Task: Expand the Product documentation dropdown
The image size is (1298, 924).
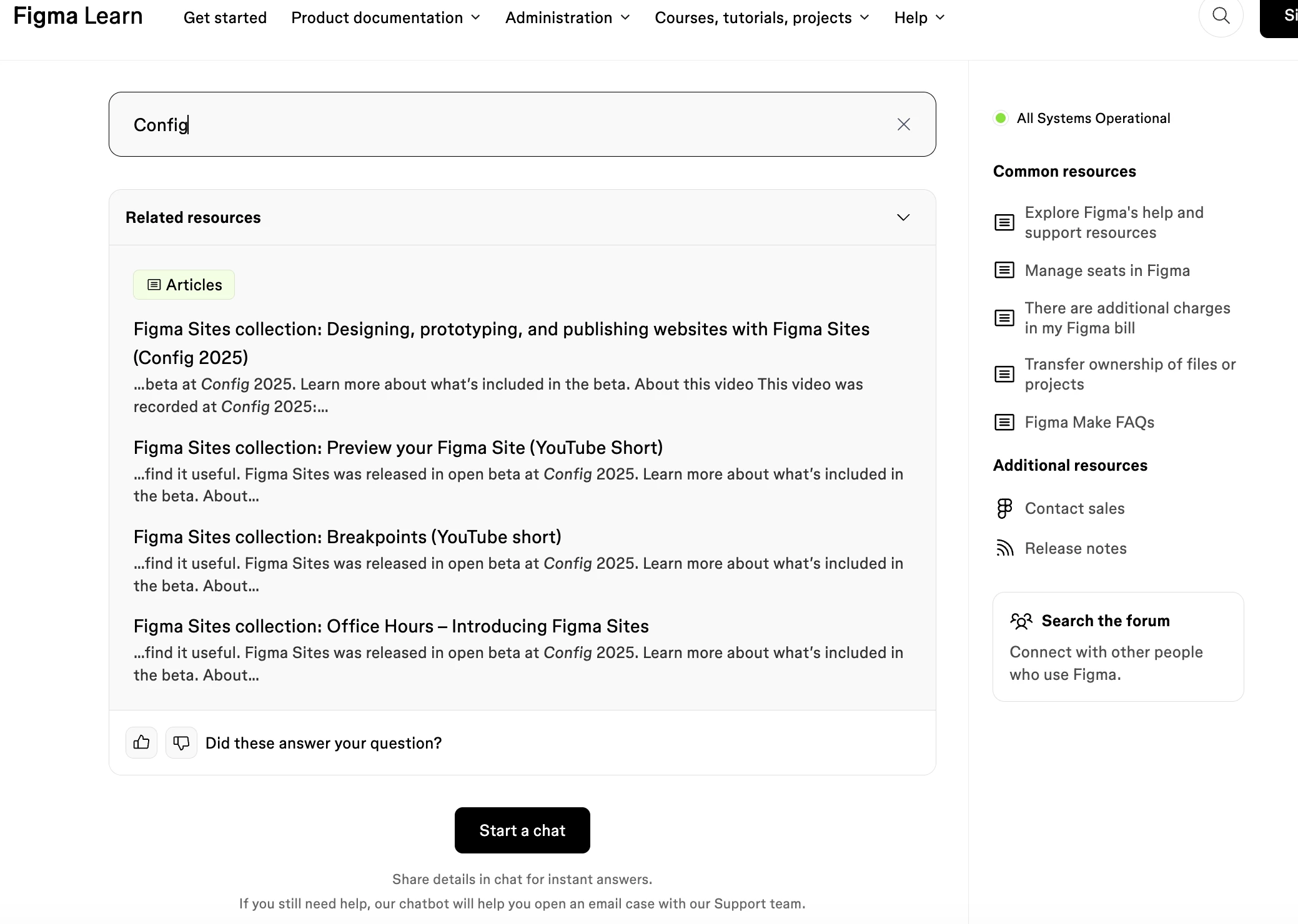Action: pyautogui.click(x=385, y=17)
